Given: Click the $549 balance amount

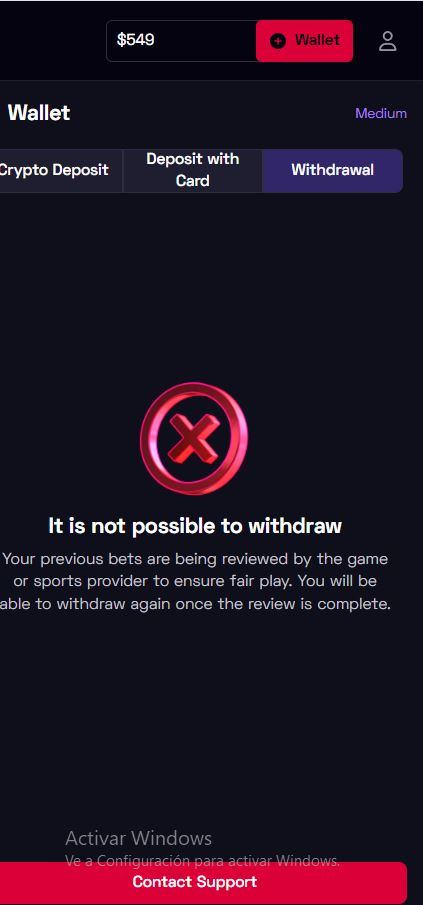Looking at the screenshot, I should click(x=136, y=40).
